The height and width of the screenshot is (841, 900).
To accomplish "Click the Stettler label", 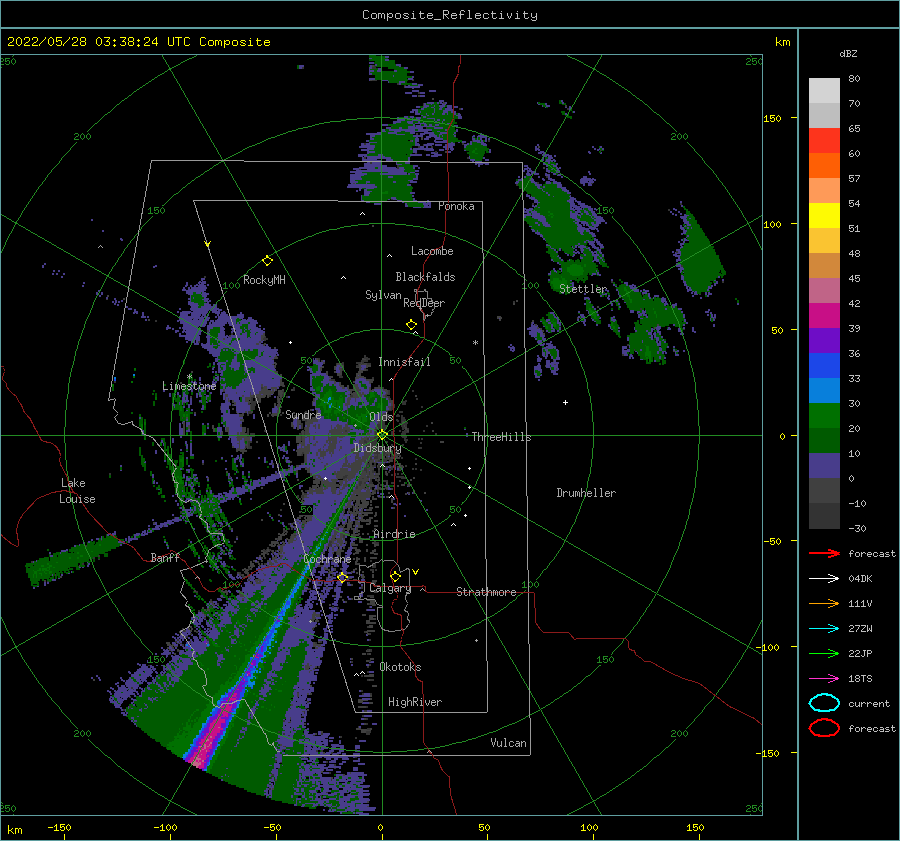I will coord(583,289).
